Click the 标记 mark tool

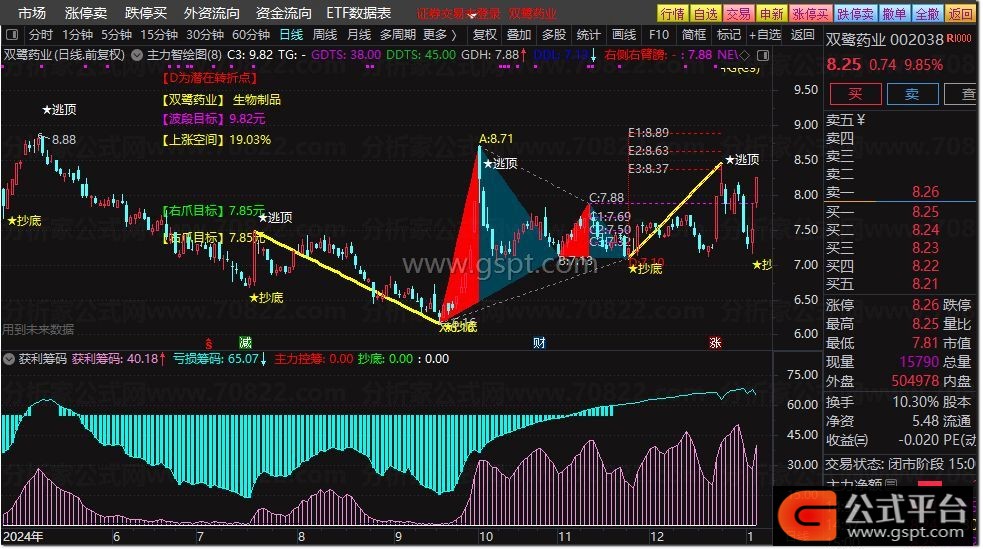(x=728, y=34)
